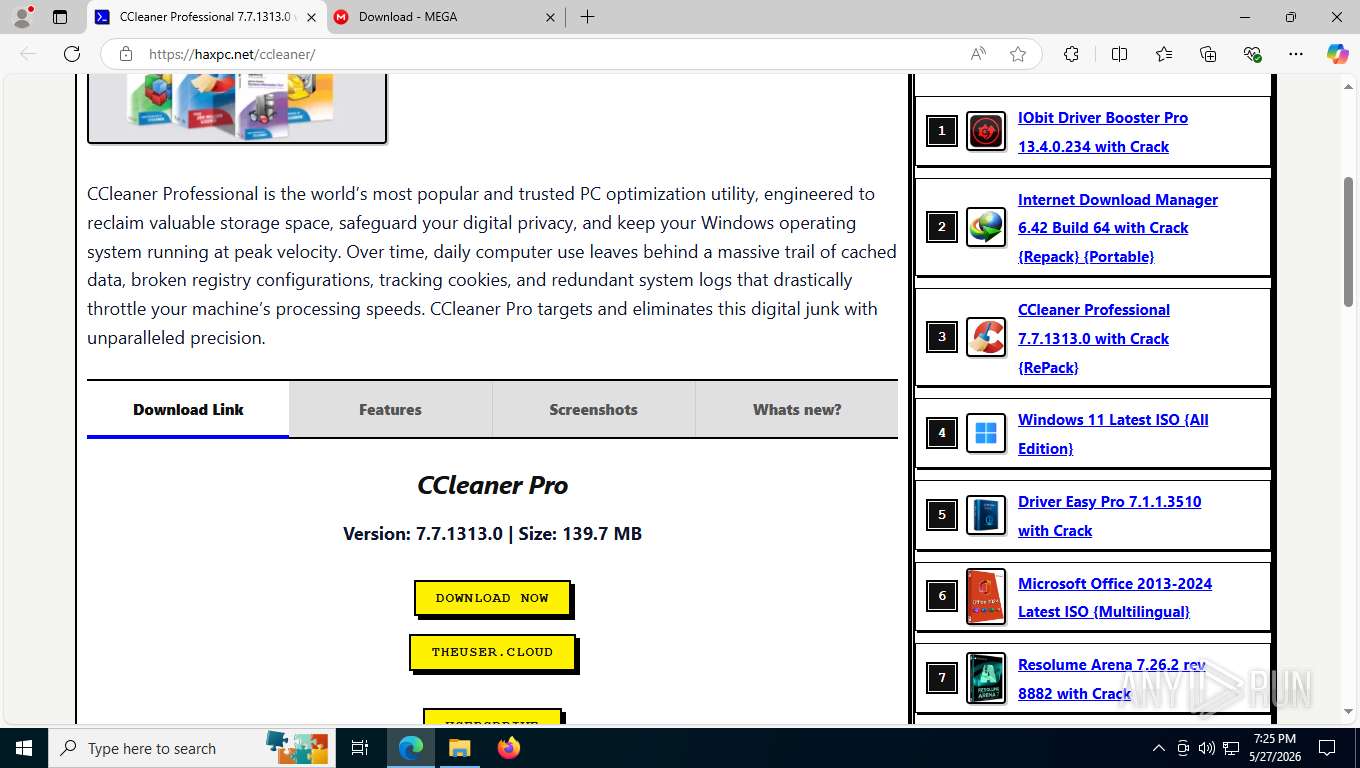Screen dimensions: 1360x768
Task: Click the CCleaner logo icon in sidebar
Action: [986, 337]
